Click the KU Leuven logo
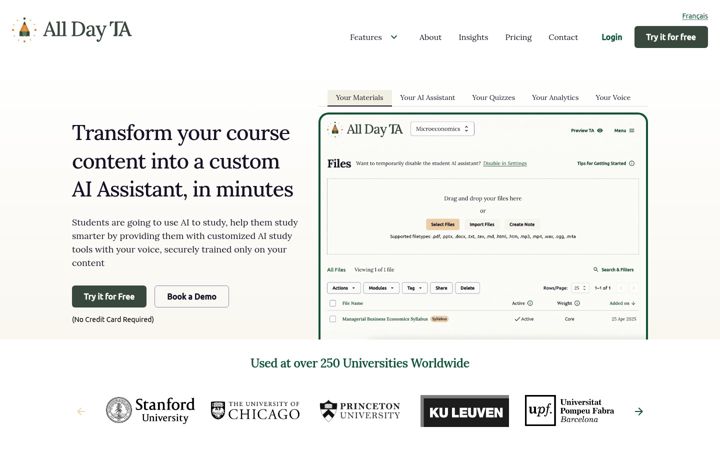 coord(465,411)
